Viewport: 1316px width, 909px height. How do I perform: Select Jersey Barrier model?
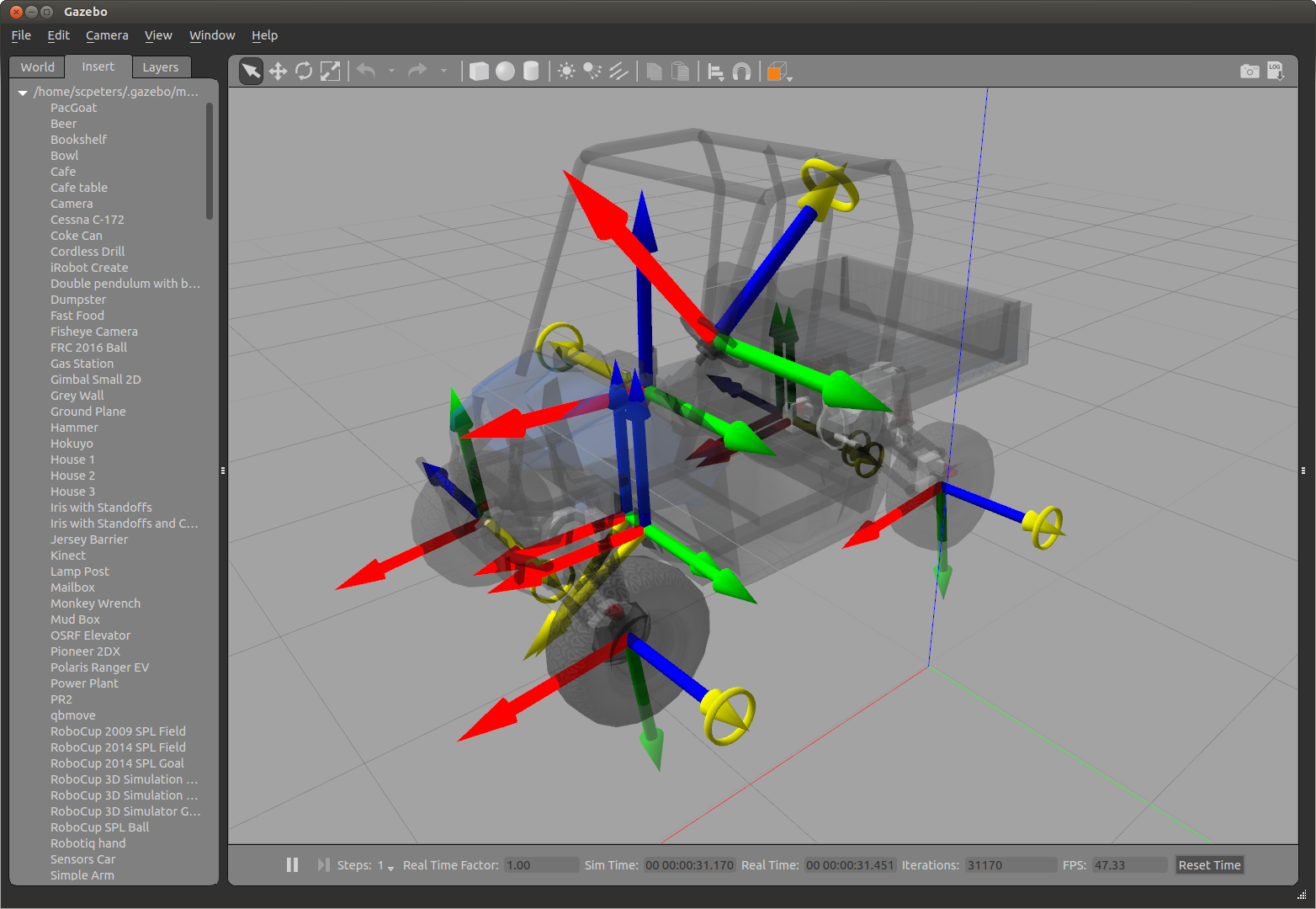[x=89, y=540]
